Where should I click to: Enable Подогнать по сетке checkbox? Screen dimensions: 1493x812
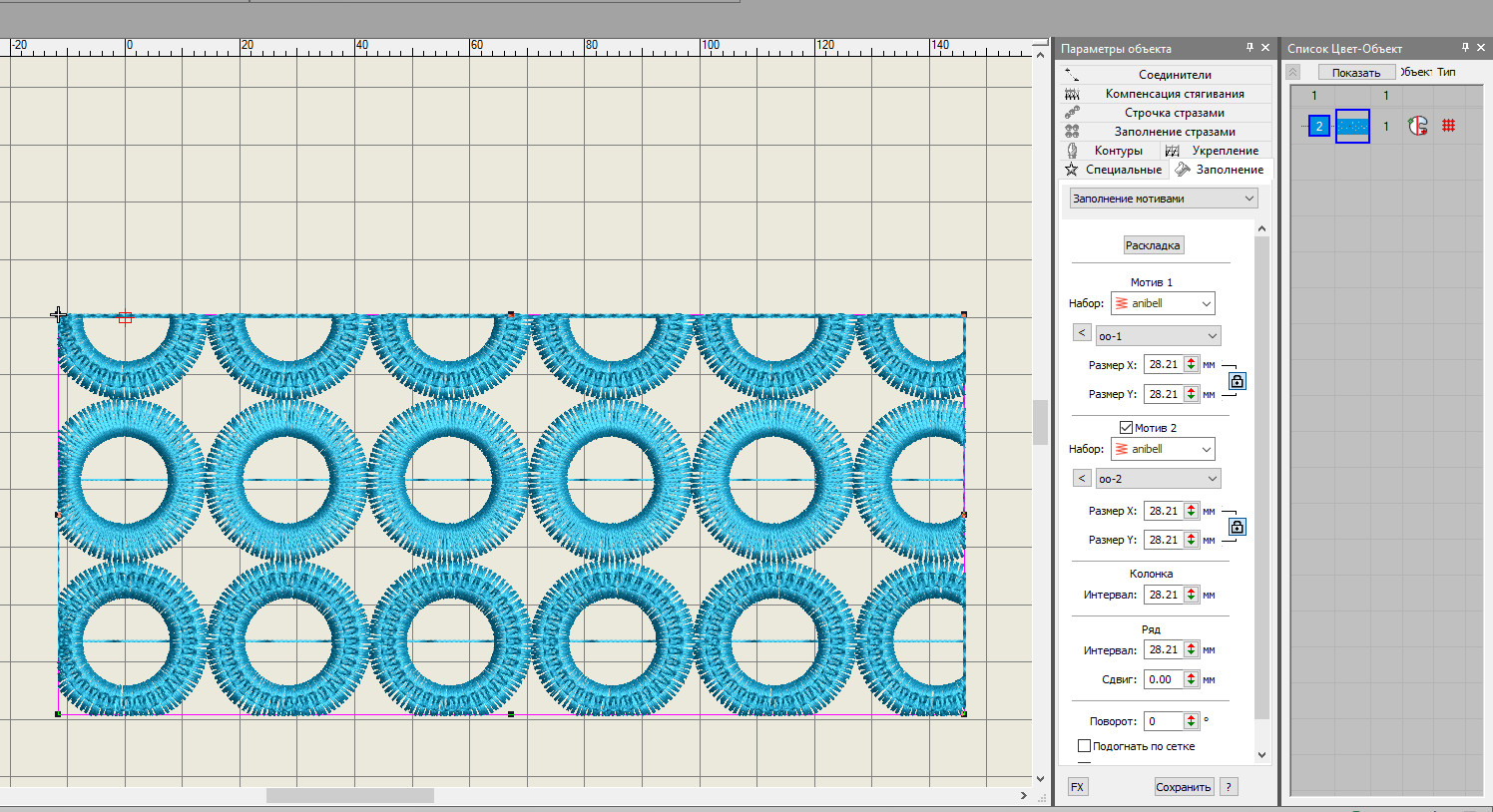(1085, 746)
